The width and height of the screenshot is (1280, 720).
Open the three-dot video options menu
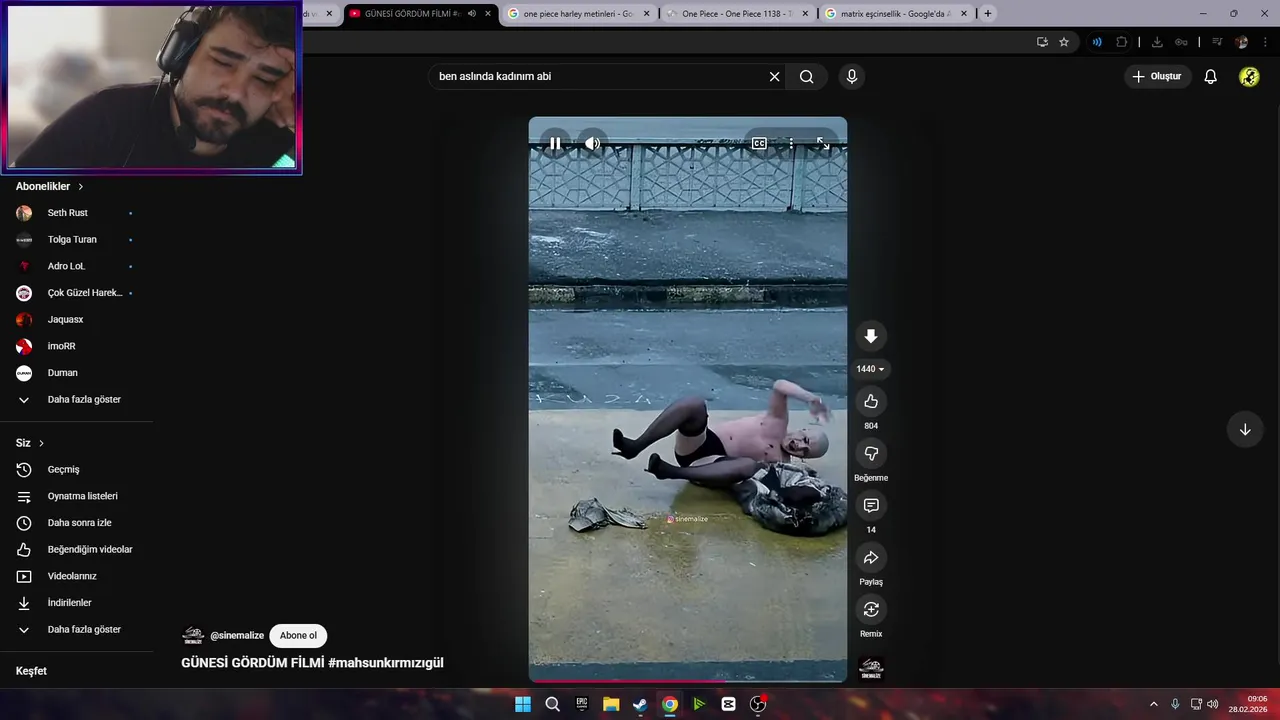click(x=791, y=143)
